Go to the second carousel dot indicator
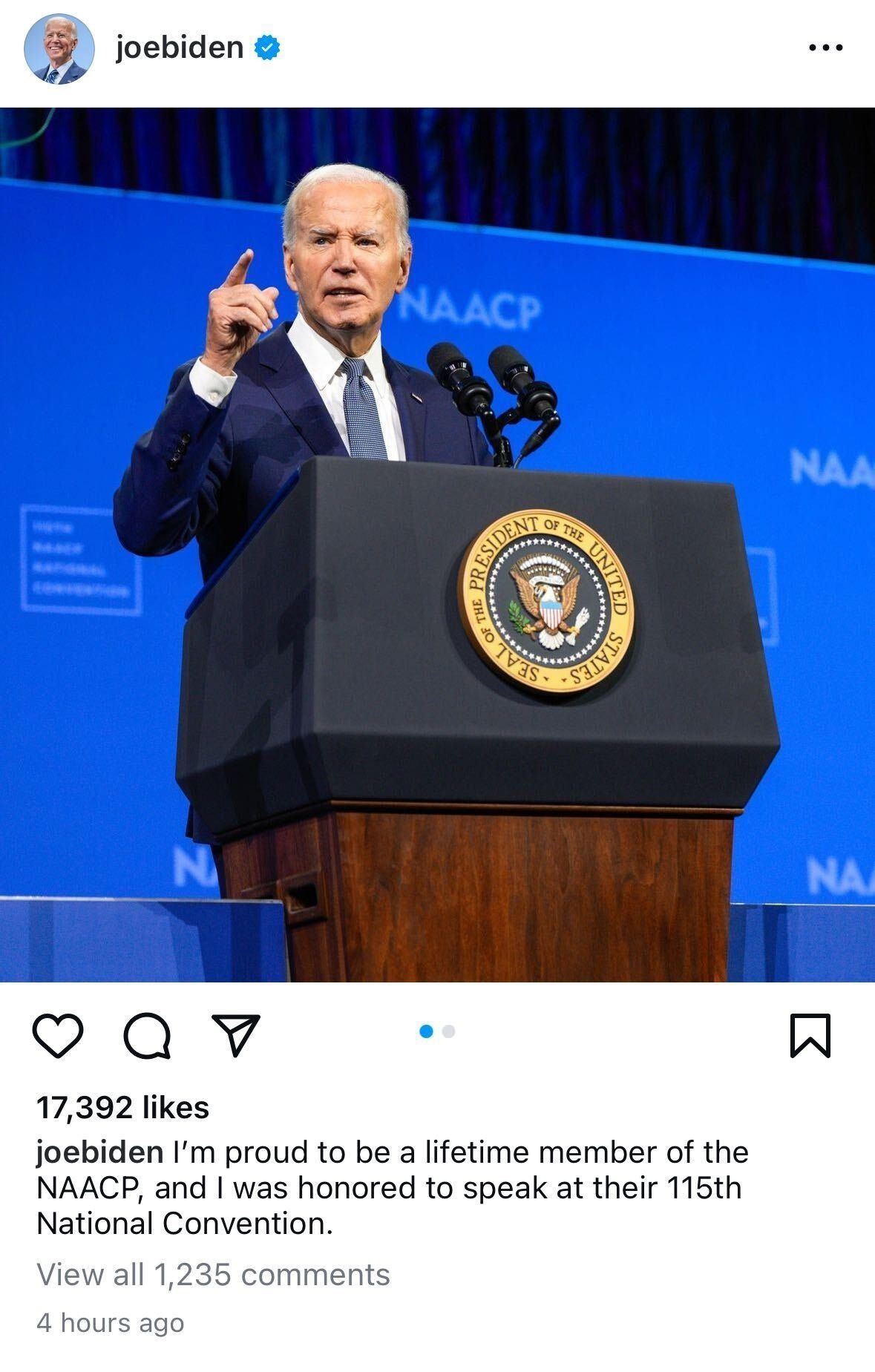Viewport: 875px width, 1372px height. pos(448,1031)
